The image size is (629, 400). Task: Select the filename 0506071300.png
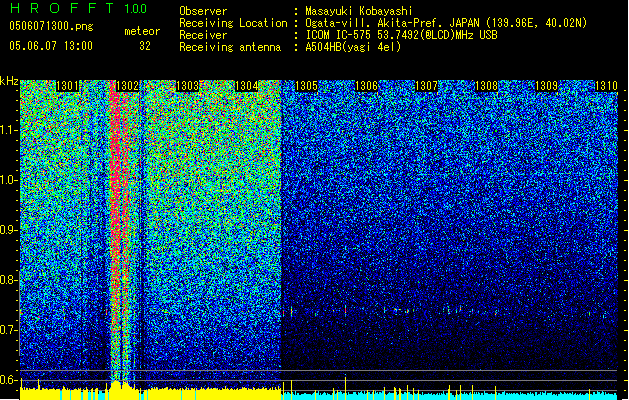coord(51,26)
